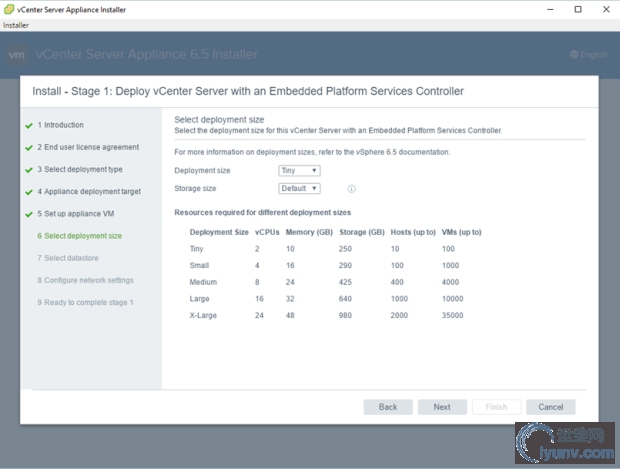The height and width of the screenshot is (469, 620).
Task: Click the vCPUs column header
Action: coord(267,232)
